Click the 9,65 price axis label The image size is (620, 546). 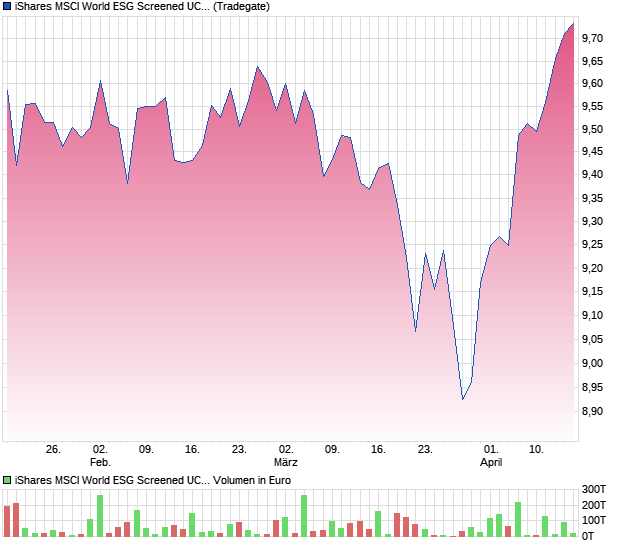tap(592, 61)
